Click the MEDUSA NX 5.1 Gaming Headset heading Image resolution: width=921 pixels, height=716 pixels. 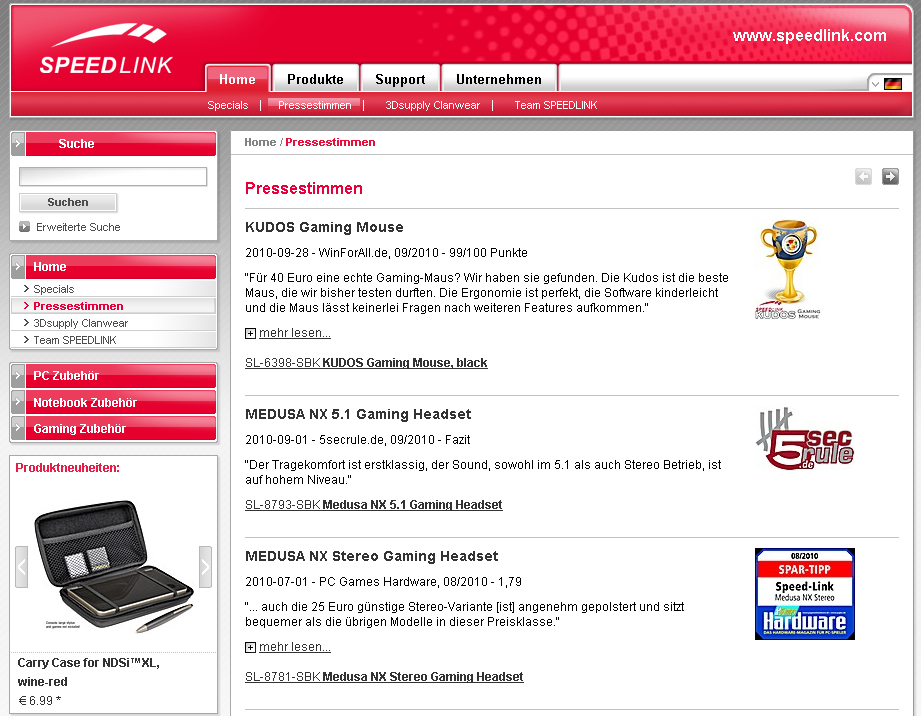[x=358, y=414]
